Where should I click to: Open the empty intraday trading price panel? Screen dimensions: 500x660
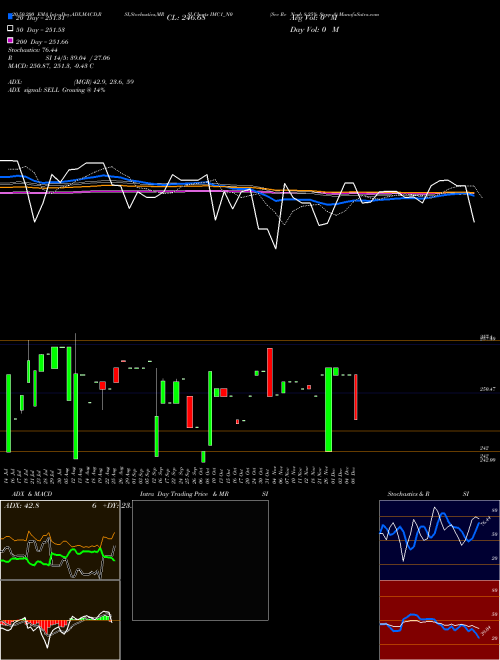click(x=200, y=560)
